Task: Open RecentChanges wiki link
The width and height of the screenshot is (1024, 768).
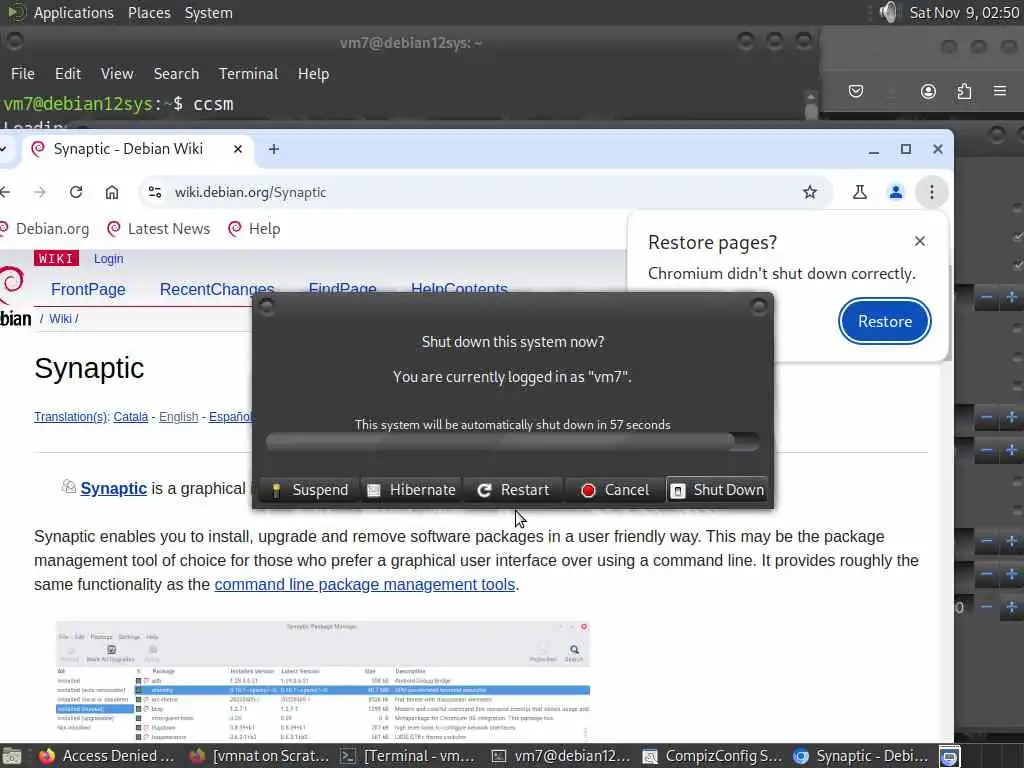Action: coord(217,289)
